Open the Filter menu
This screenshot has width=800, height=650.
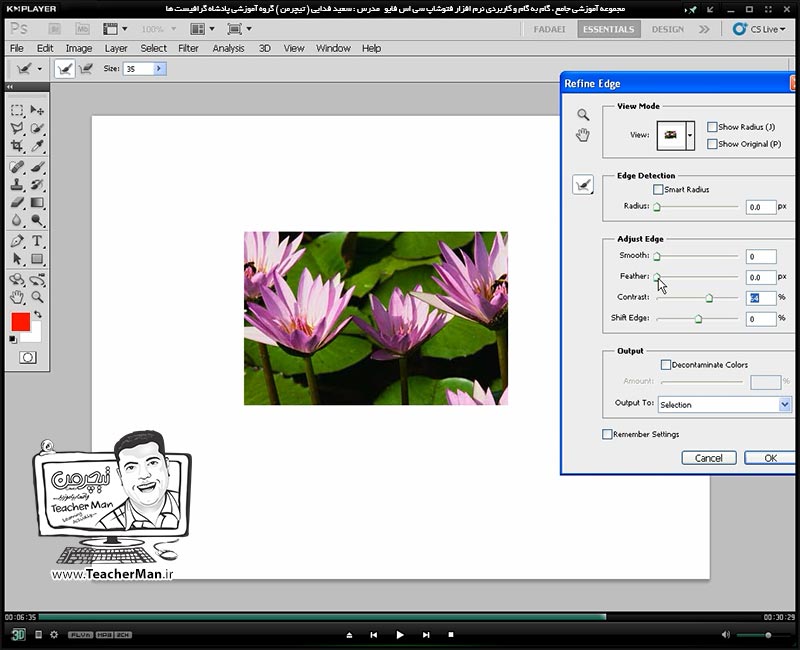[188, 48]
